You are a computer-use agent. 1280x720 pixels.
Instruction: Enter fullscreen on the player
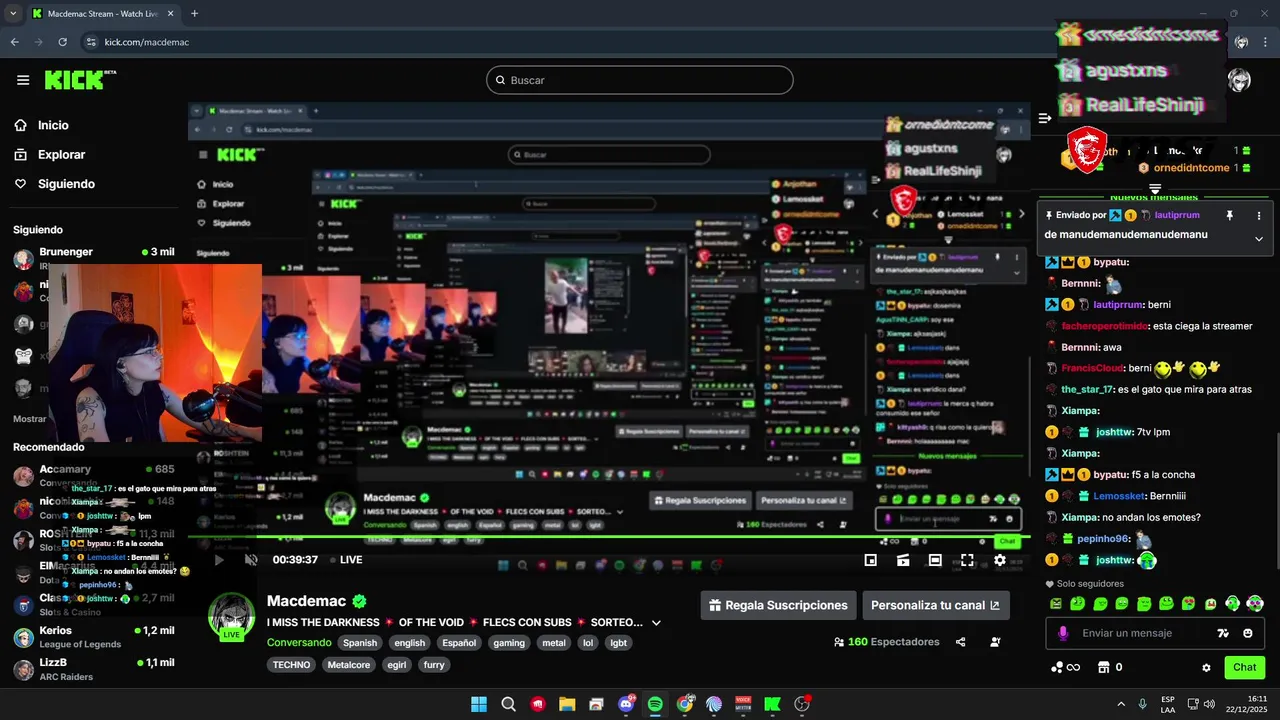(967, 560)
